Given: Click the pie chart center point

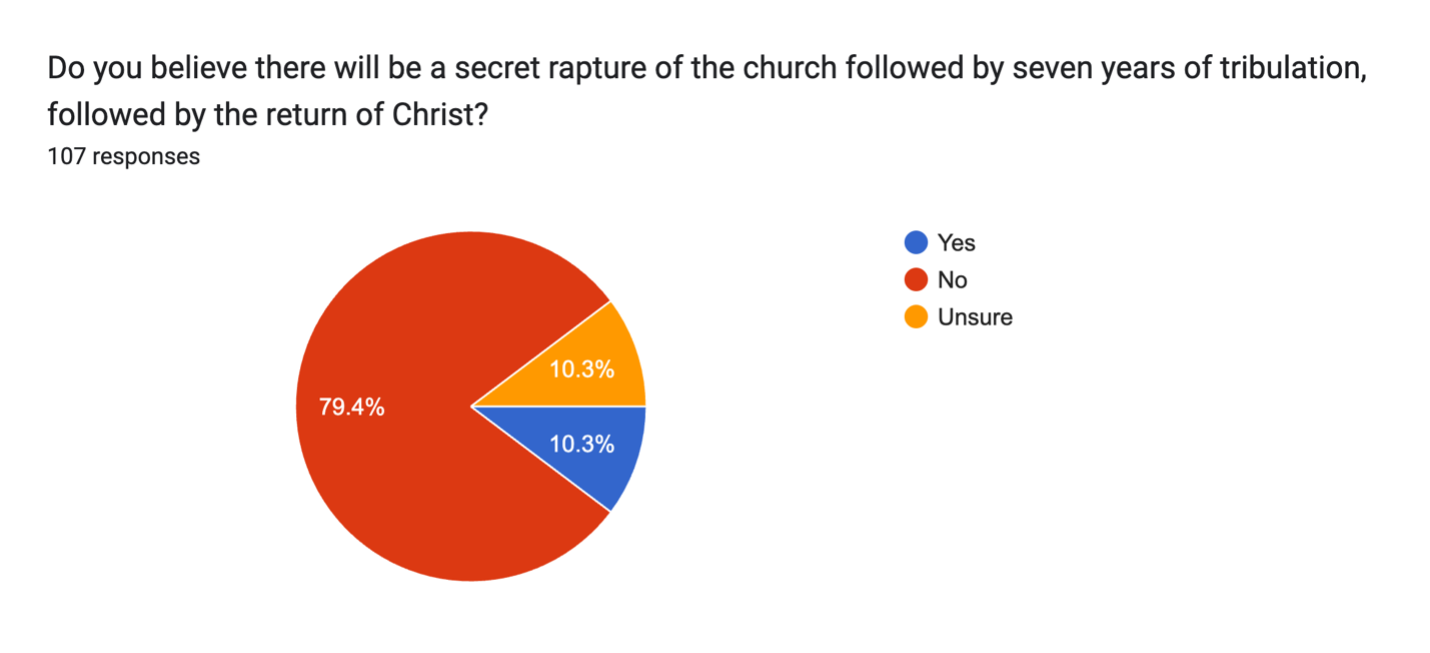Looking at the screenshot, I should [x=471, y=407].
